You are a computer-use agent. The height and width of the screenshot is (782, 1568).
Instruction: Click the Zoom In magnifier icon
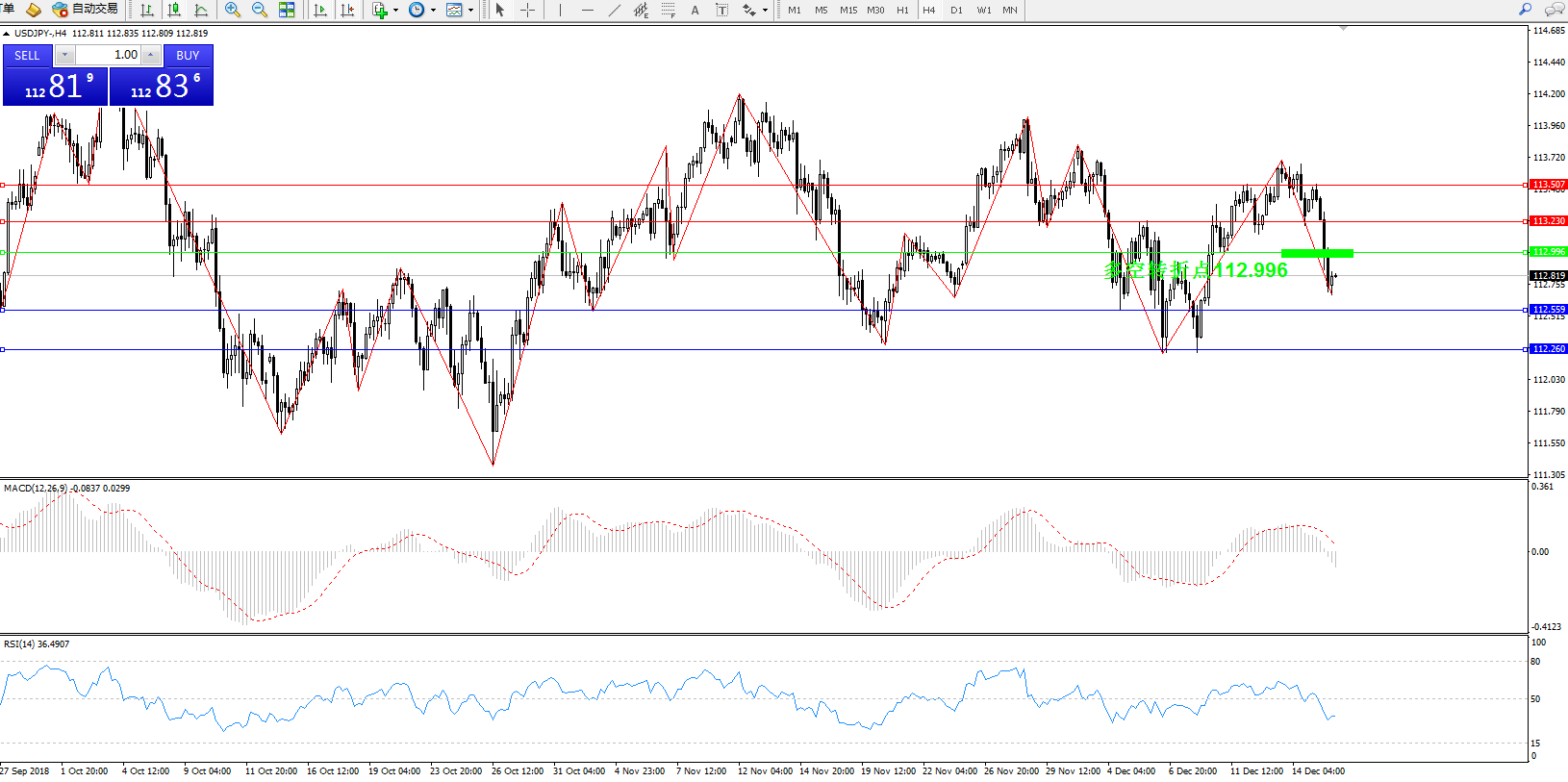[232, 10]
